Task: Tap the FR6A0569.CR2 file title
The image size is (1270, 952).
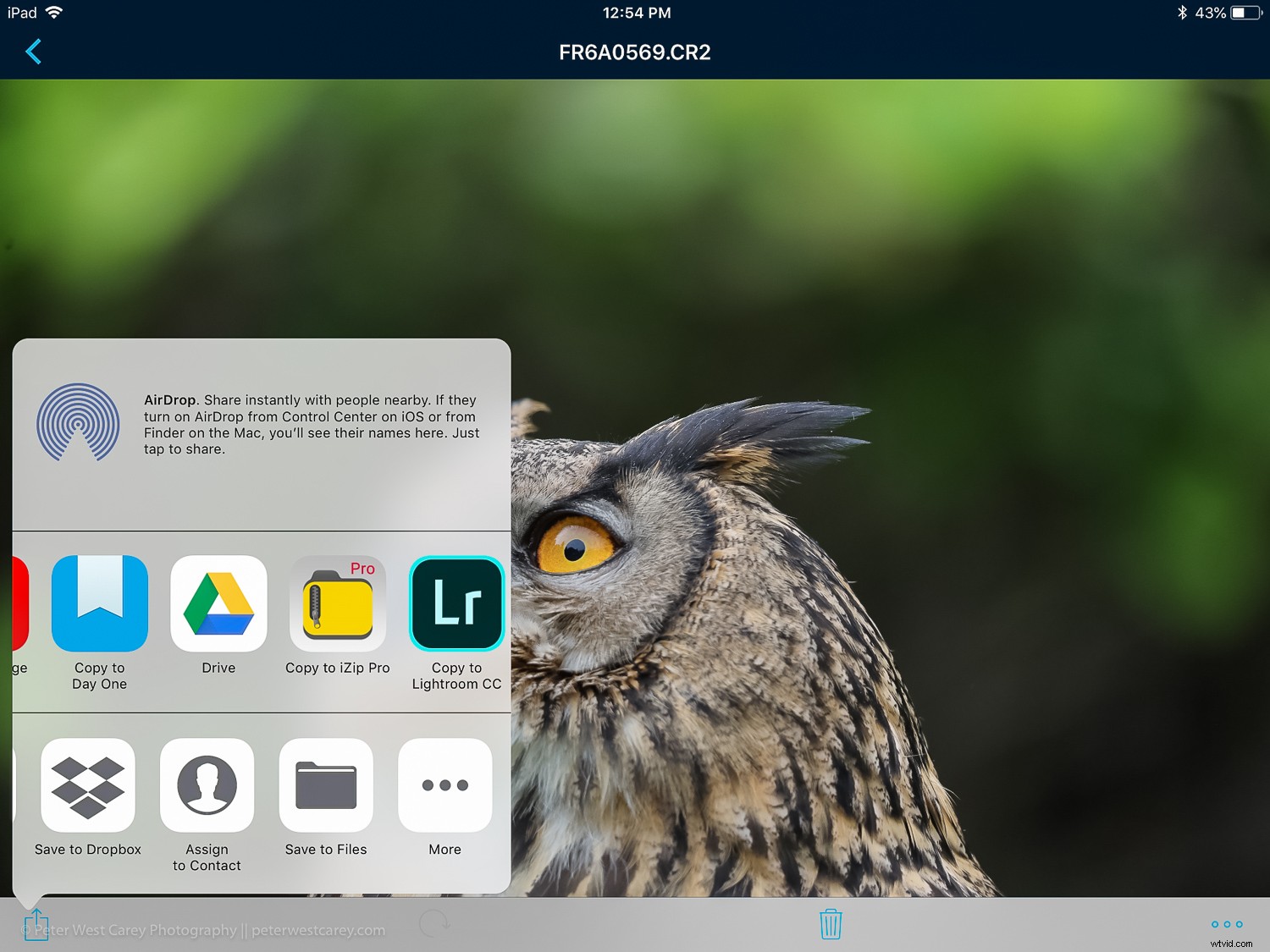Action: (x=635, y=52)
